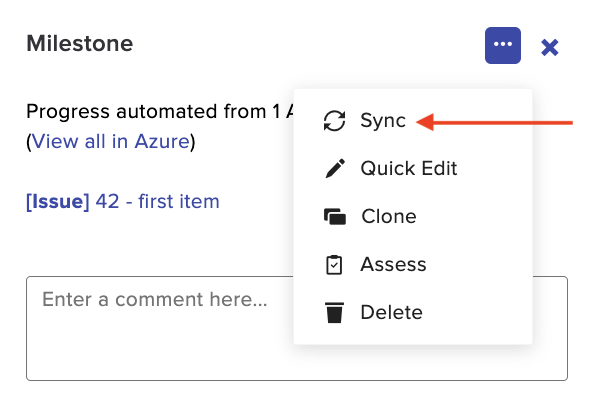This screenshot has width=592, height=402.
Task: Choose Quick Edit from the menu
Action: click(409, 169)
